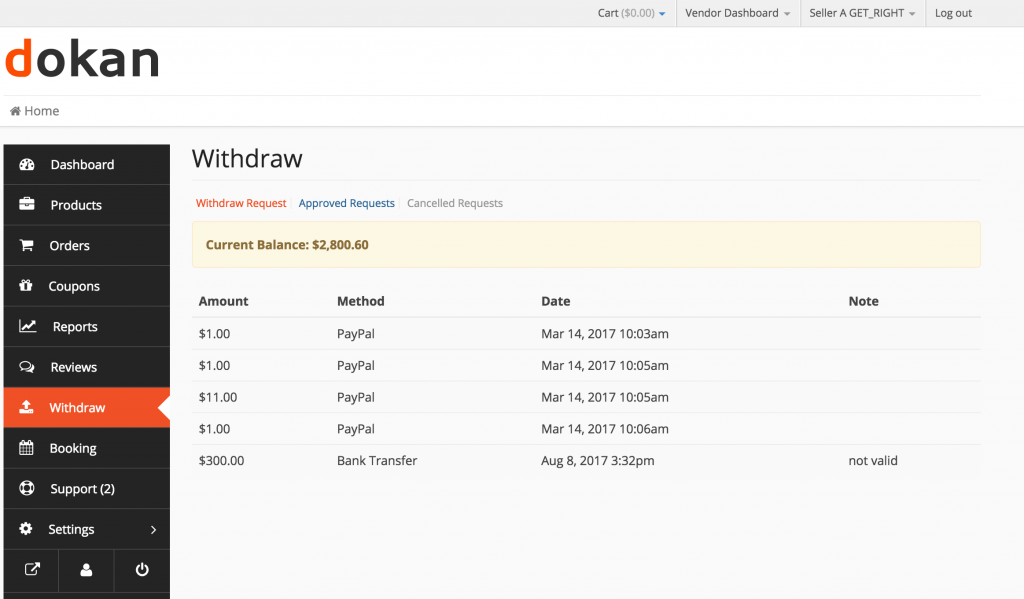Open the Cancelled Requests tab
The image size is (1024, 599).
click(455, 203)
